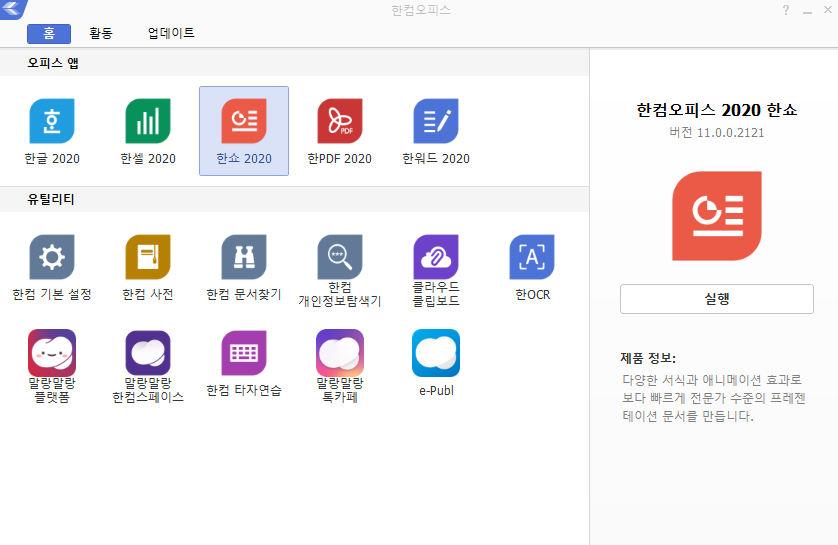Click the 오피스 앱 section header
The width and height of the screenshot is (838, 545).
53,63
